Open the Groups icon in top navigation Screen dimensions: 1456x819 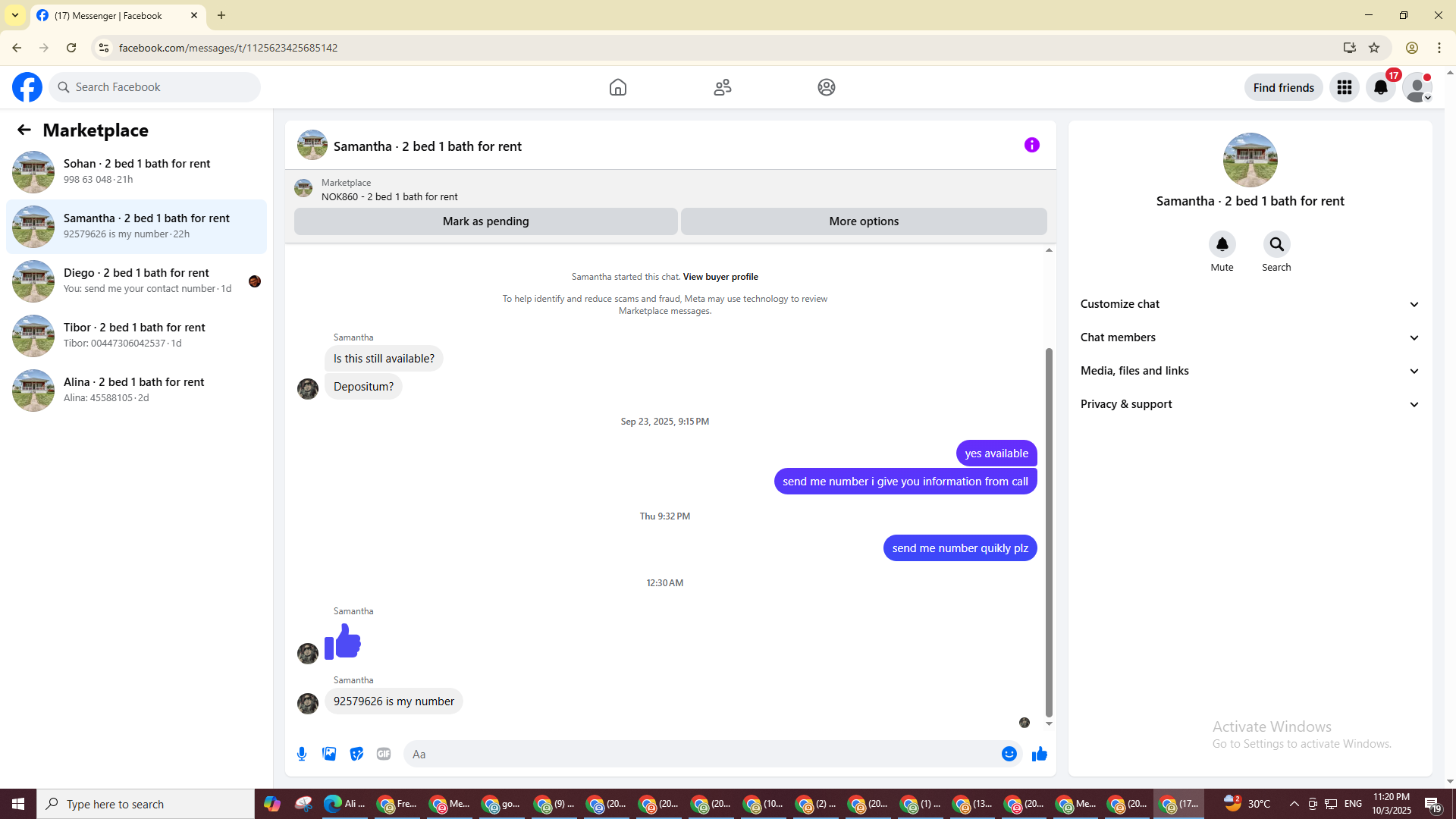827,87
